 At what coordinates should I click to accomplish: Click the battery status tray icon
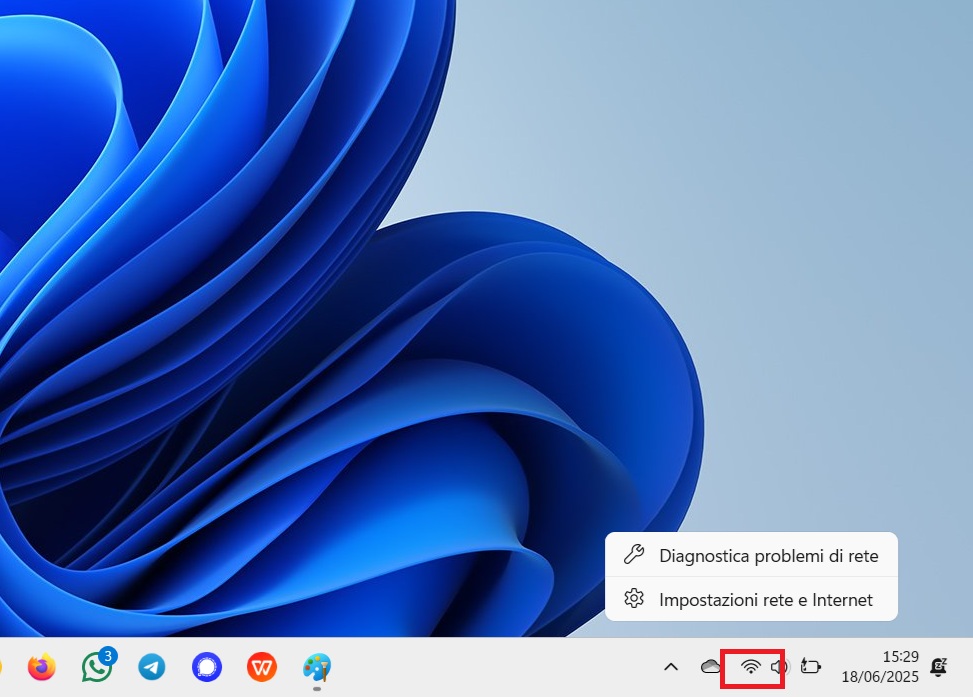point(811,667)
